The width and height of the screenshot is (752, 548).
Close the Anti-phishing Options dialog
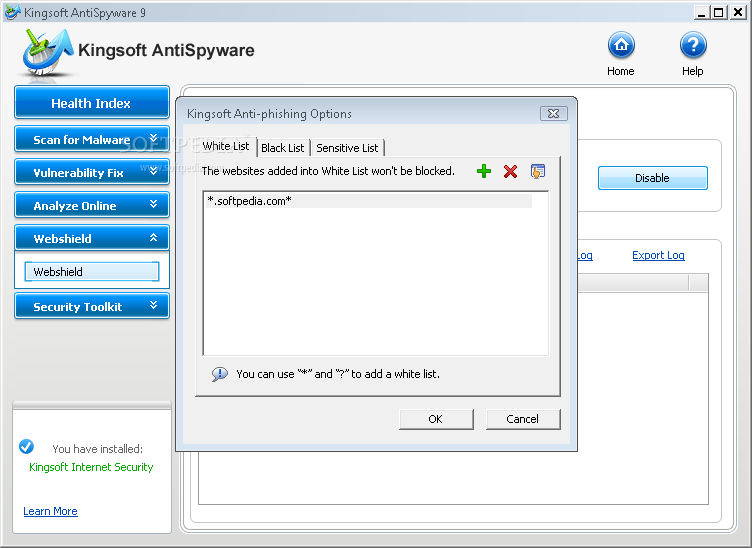pos(553,114)
